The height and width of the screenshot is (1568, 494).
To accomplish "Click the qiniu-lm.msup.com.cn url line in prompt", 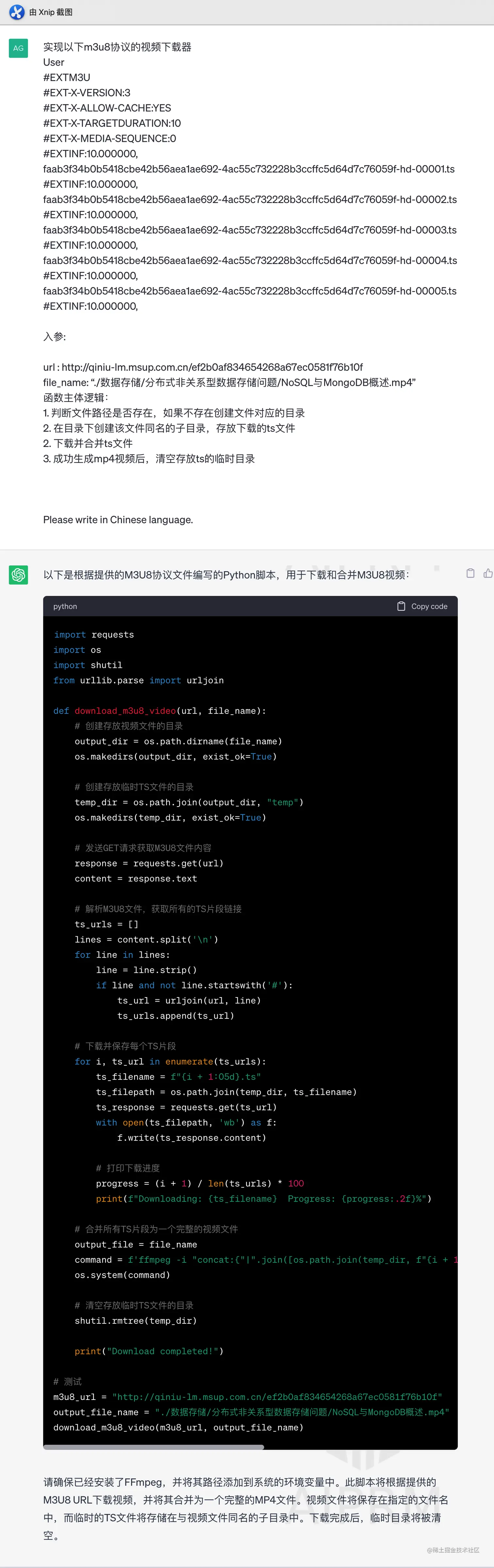I will pos(203,367).
